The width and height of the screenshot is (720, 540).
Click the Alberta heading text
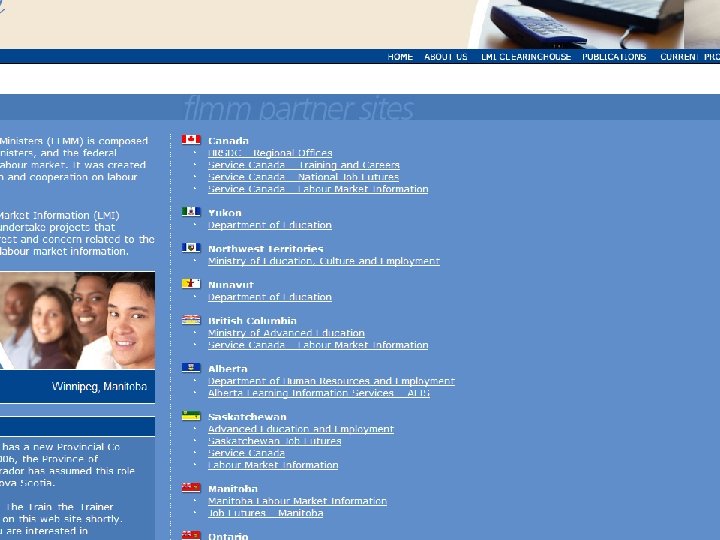point(228,369)
